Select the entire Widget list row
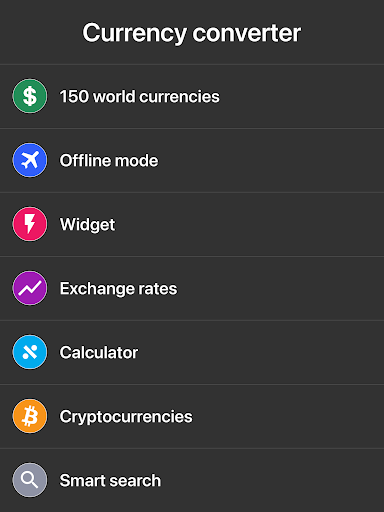 pyautogui.click(x=192, y=224)
